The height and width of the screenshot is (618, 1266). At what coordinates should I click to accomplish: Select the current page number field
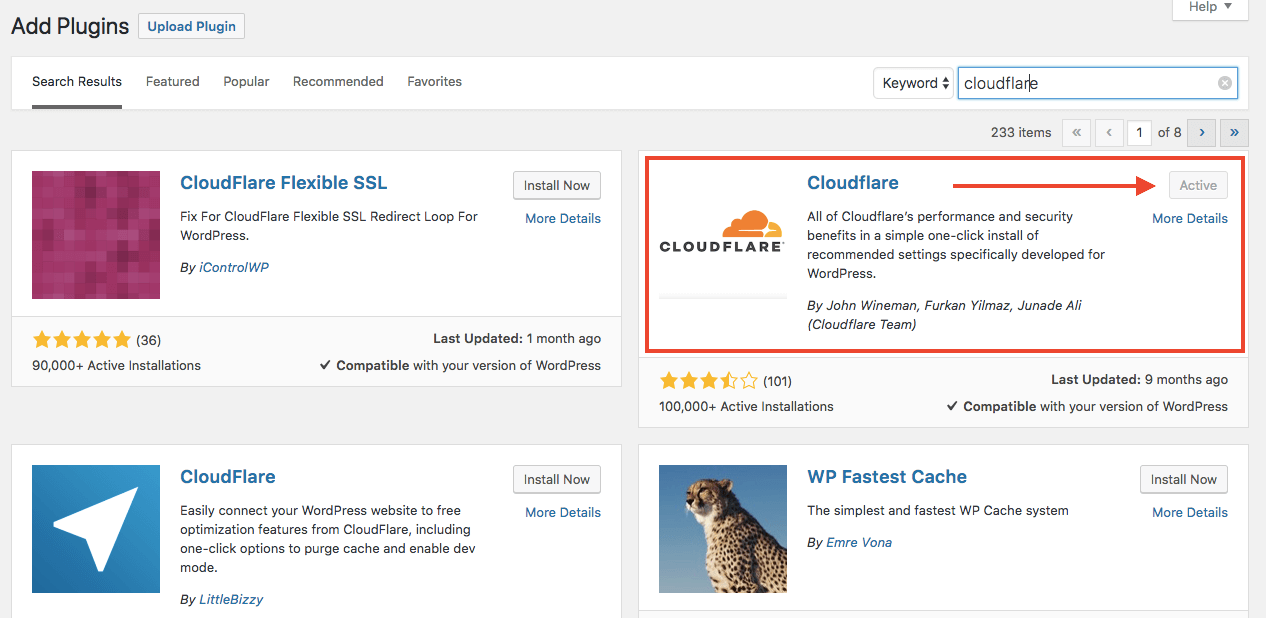(1139, 132)
